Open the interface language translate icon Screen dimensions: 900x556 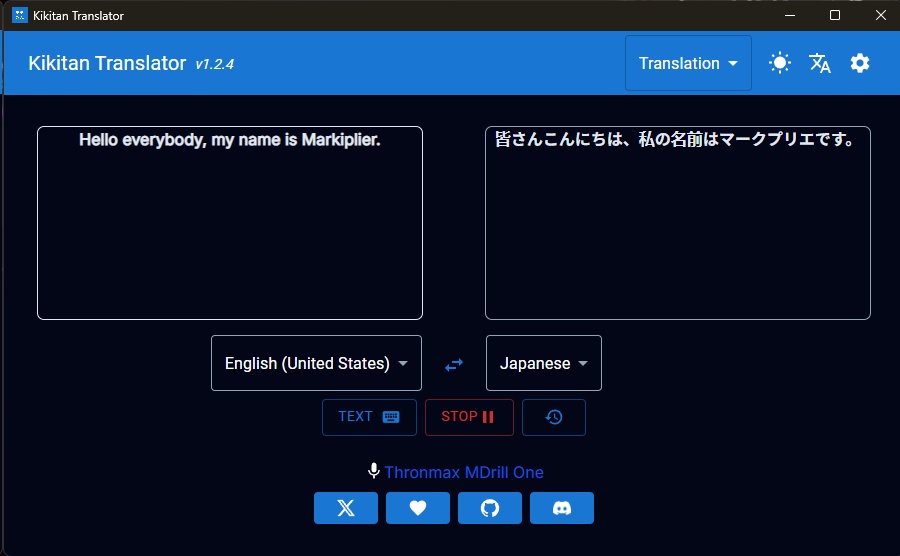coord(820,63)
